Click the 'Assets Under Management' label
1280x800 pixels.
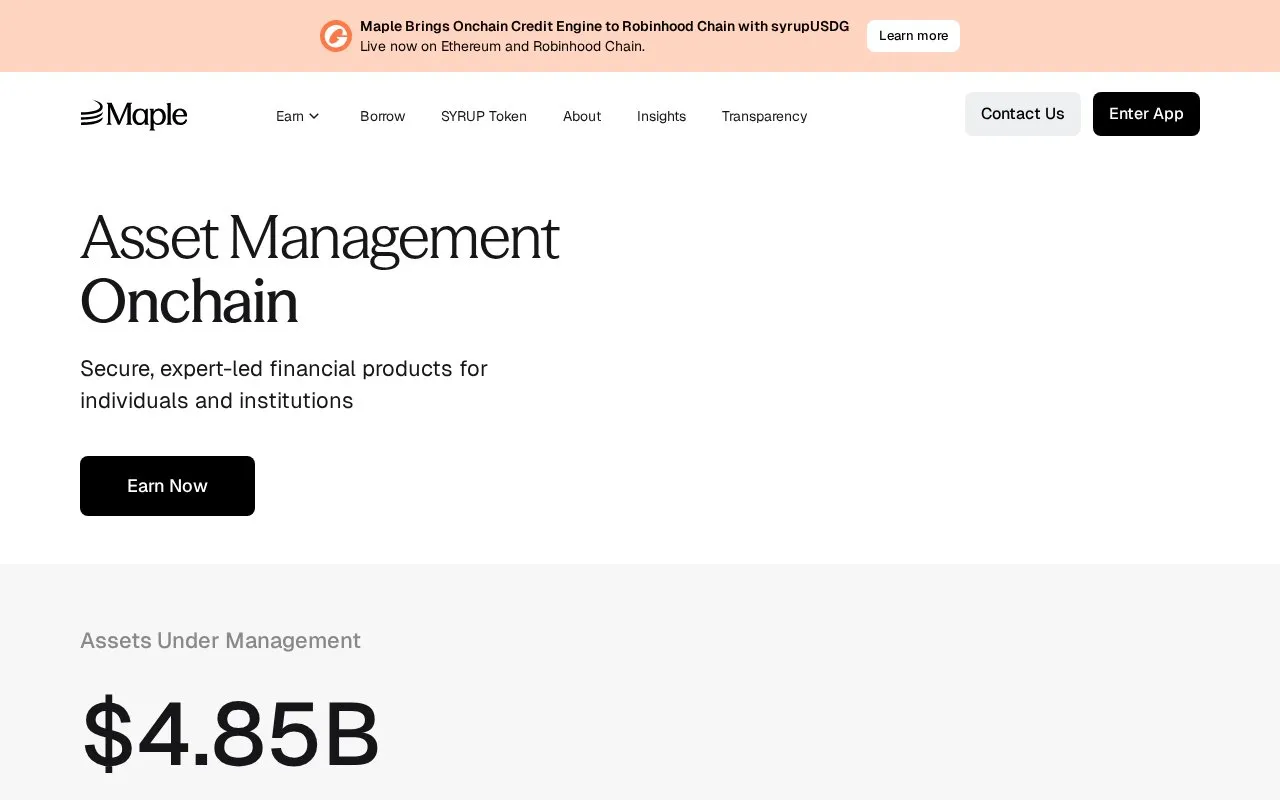click(220, 640)
